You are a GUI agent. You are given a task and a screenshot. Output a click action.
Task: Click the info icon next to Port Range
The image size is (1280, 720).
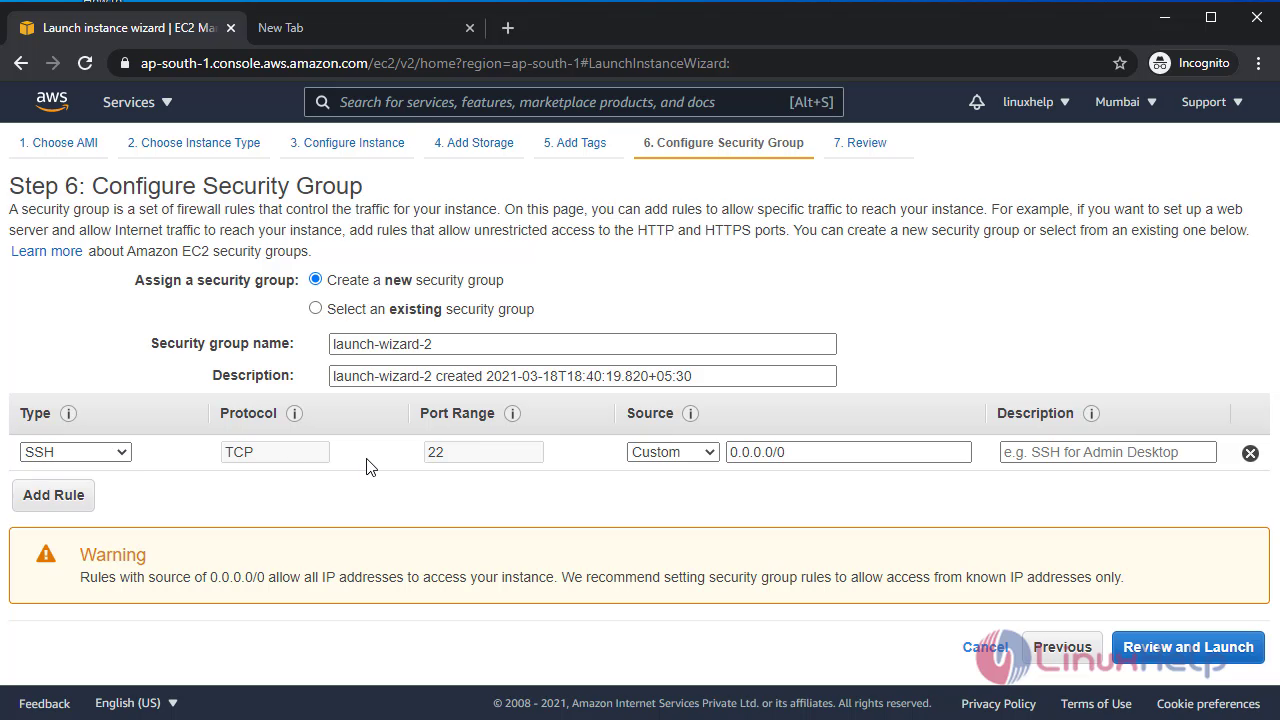(512, 413)
